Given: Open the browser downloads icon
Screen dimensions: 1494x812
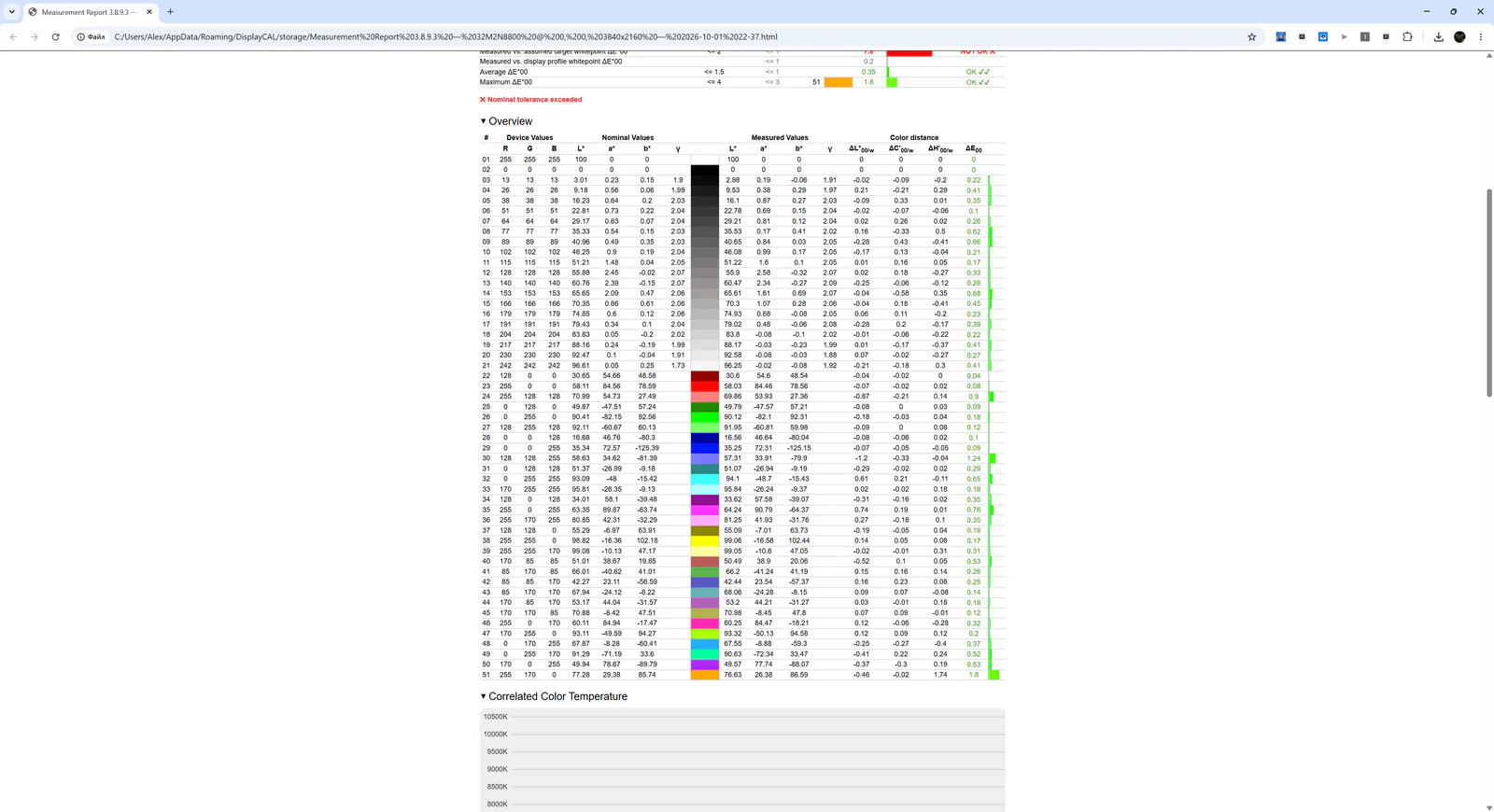Looking at the screenshot, I should click(1438, 36).
